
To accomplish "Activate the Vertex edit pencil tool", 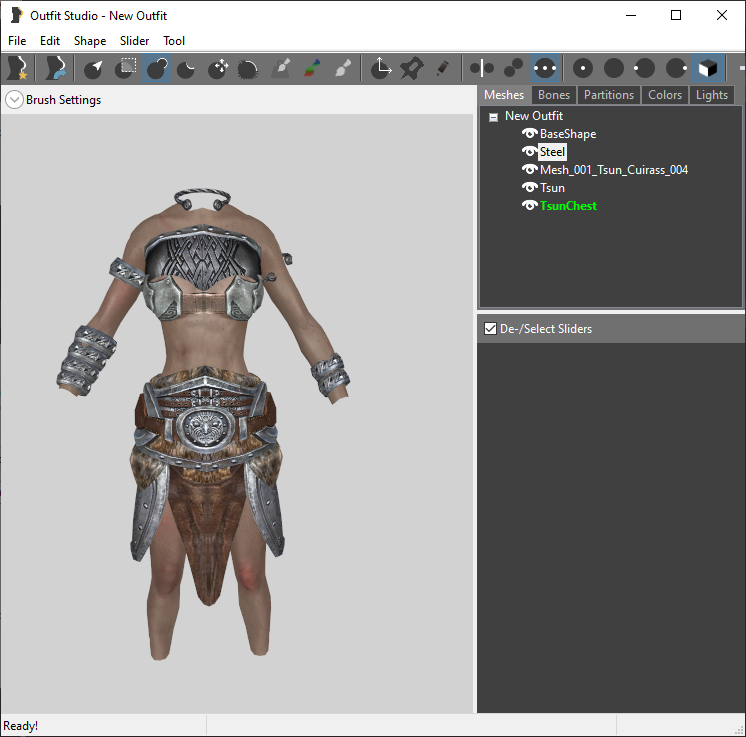I will 442,68.
